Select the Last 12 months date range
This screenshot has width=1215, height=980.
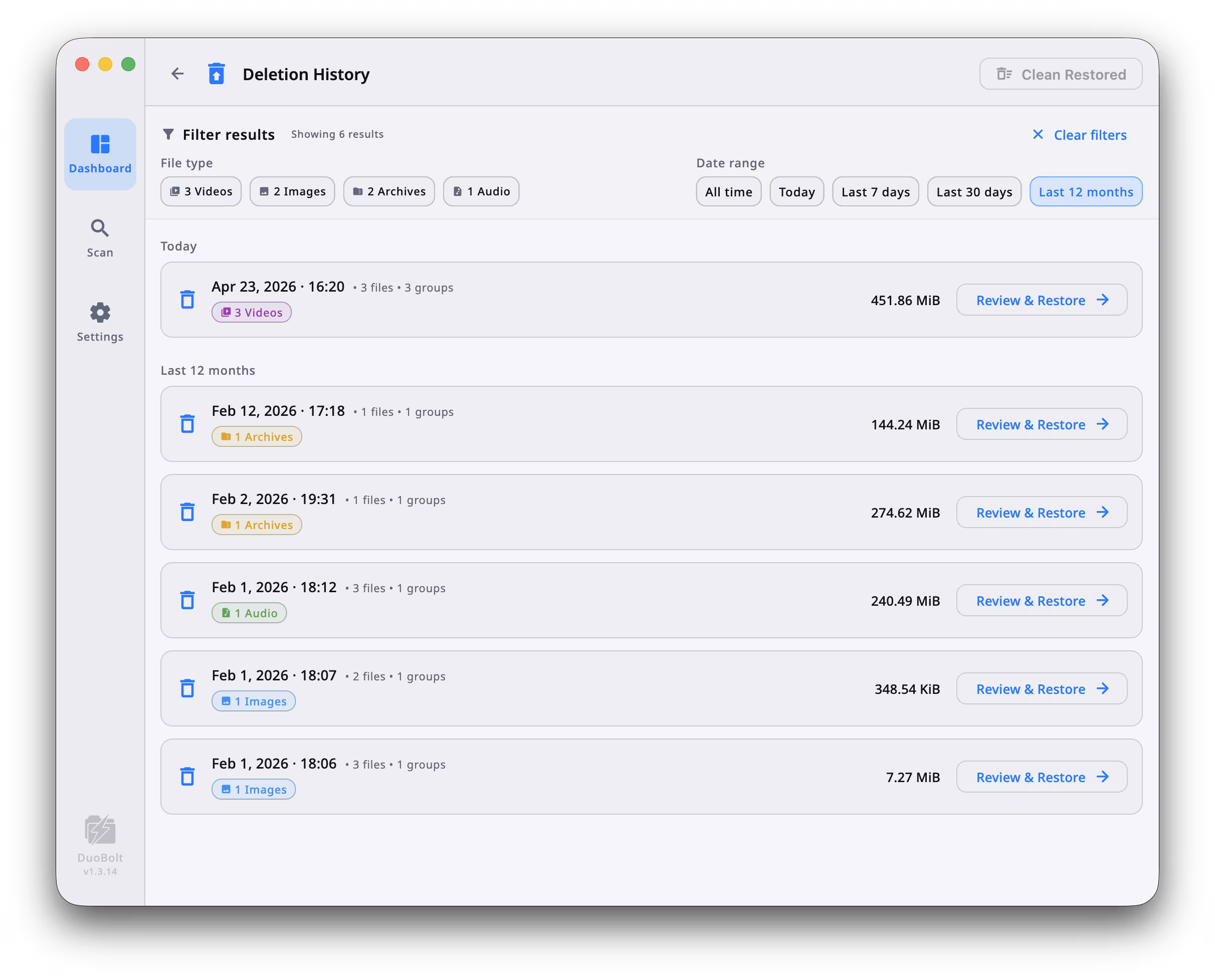tap(1085, 192)
